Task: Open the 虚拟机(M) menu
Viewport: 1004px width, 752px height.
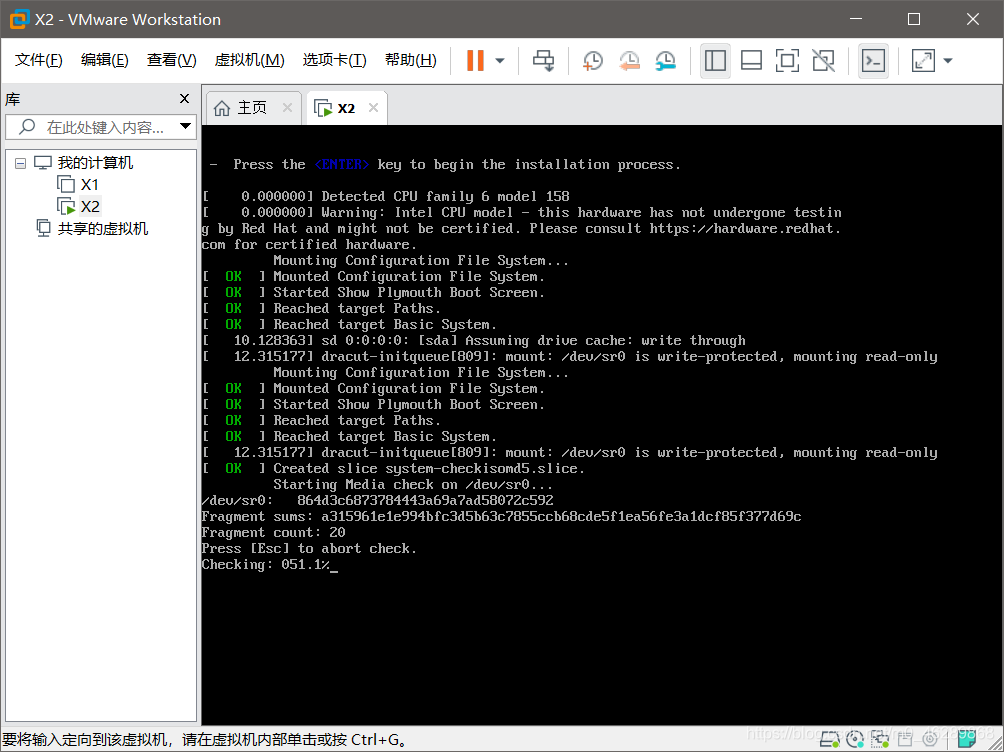Action: pyautogui.click(x=249, y=60)
